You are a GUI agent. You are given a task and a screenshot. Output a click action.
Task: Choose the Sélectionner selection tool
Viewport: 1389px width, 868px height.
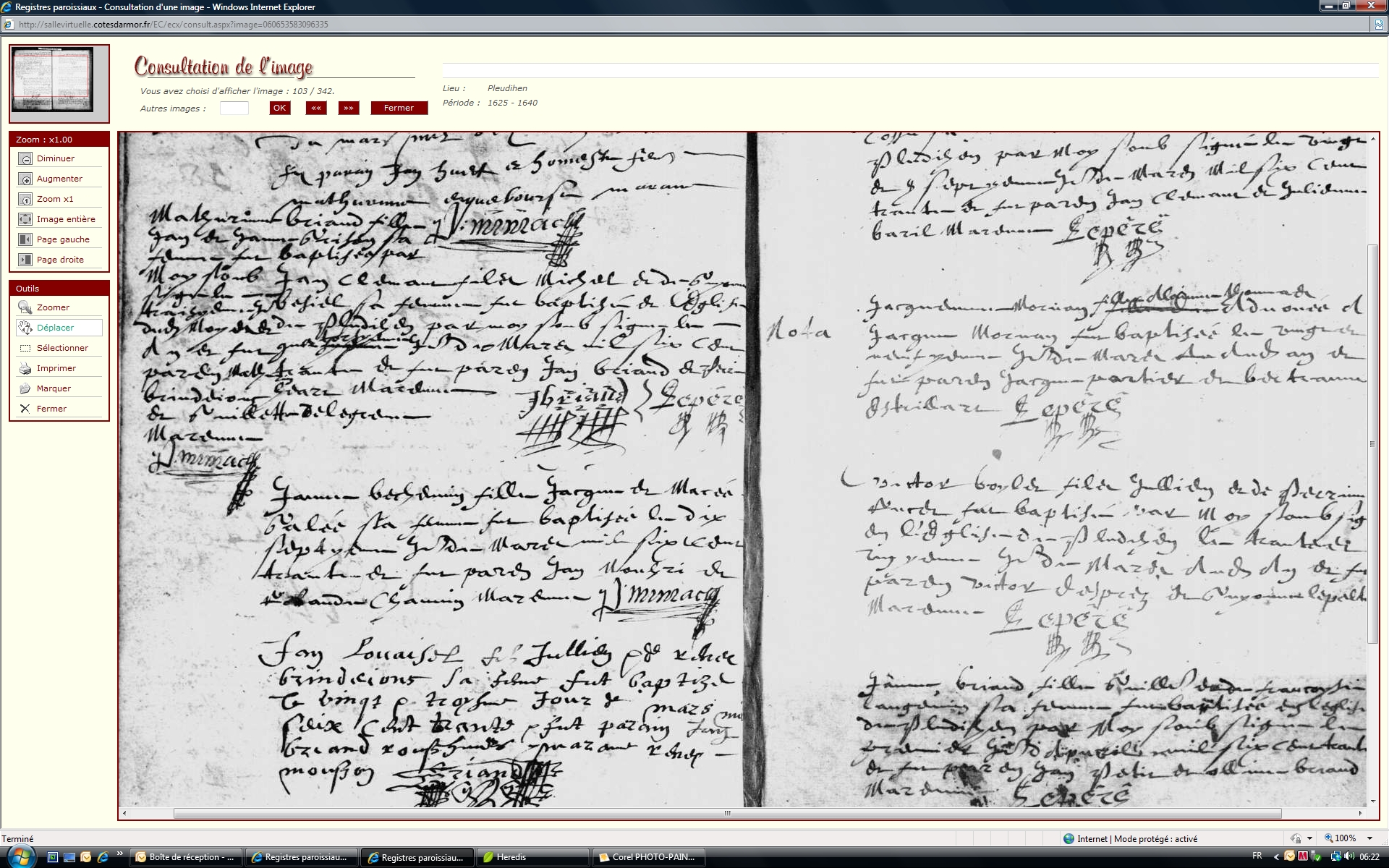coord(25,348)
